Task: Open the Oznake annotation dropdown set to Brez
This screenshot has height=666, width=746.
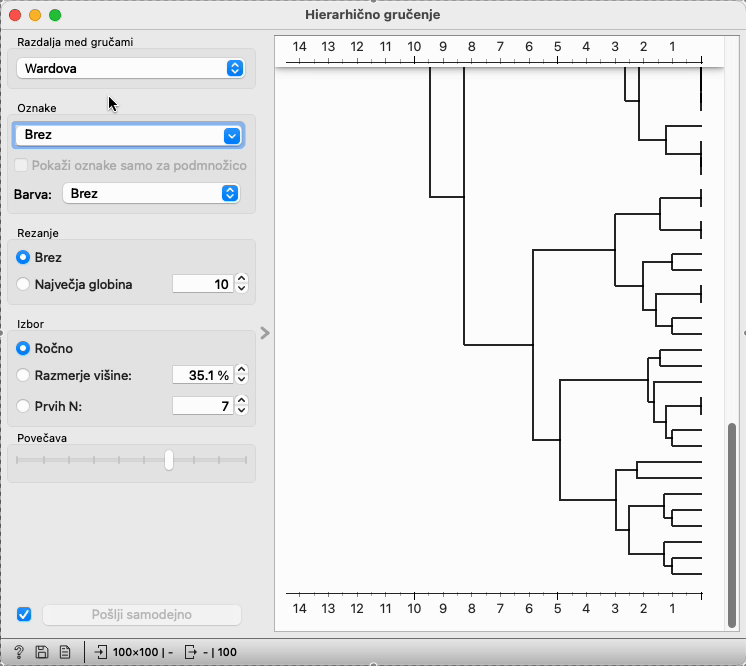Action: tap(128, 135)
